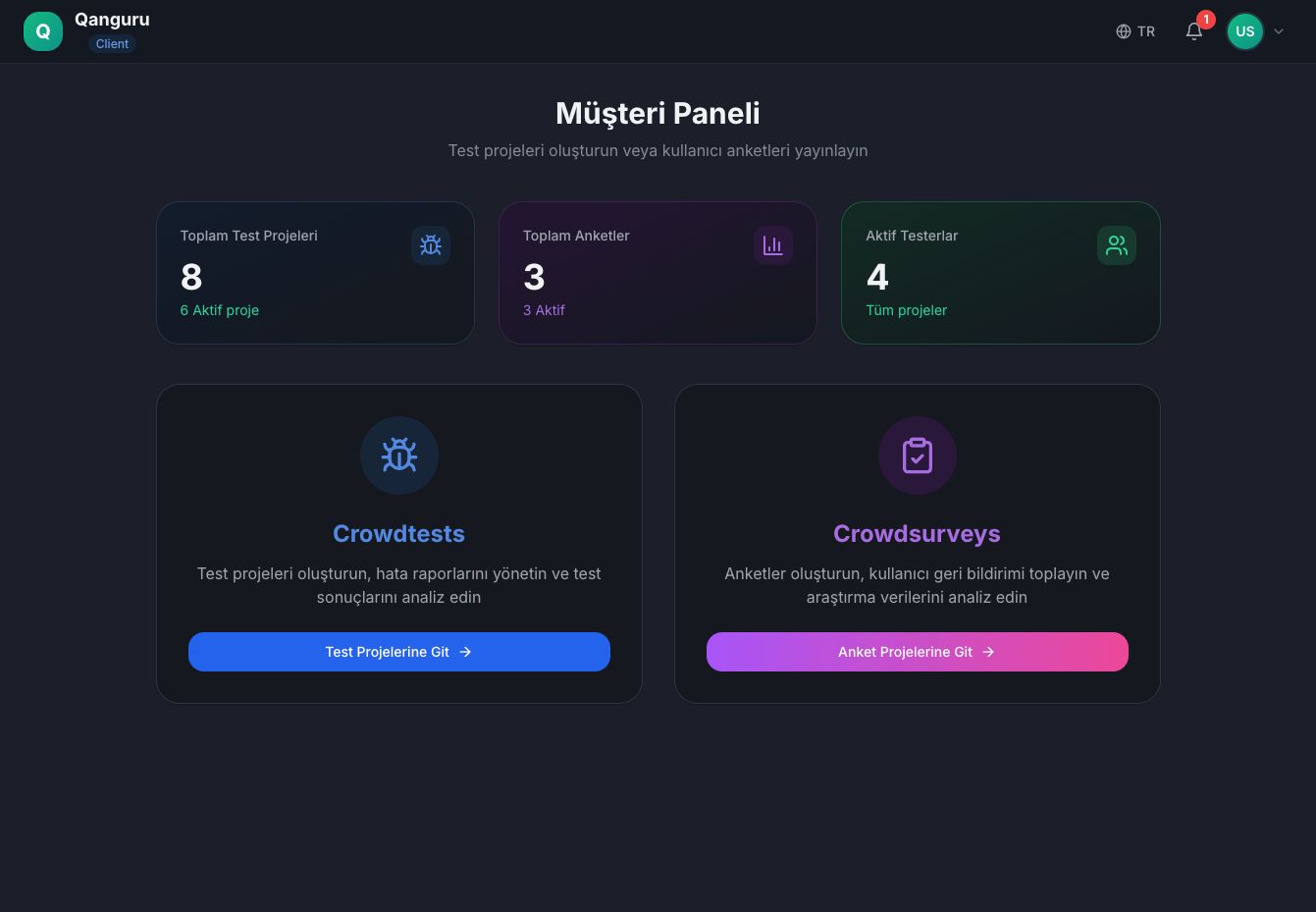1316x912 pixels.
Task: Click the users icon on Aktif Testerlar card
Action: tap(1116, 245)
